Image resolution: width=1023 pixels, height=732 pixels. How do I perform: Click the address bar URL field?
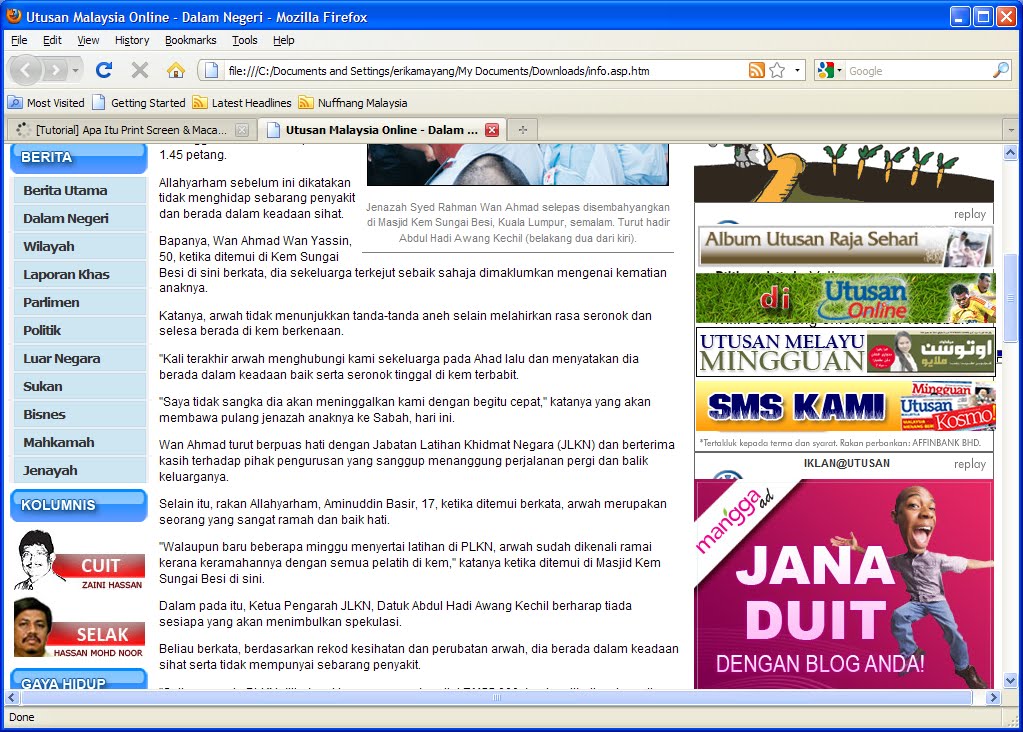click(x=484, y=70)
